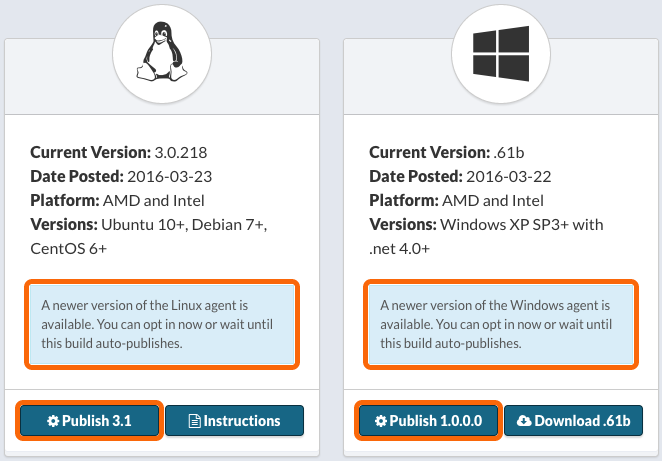Select the Linux card's Platform: AMD and Intel
662x461 pixels.
[117, 201]
